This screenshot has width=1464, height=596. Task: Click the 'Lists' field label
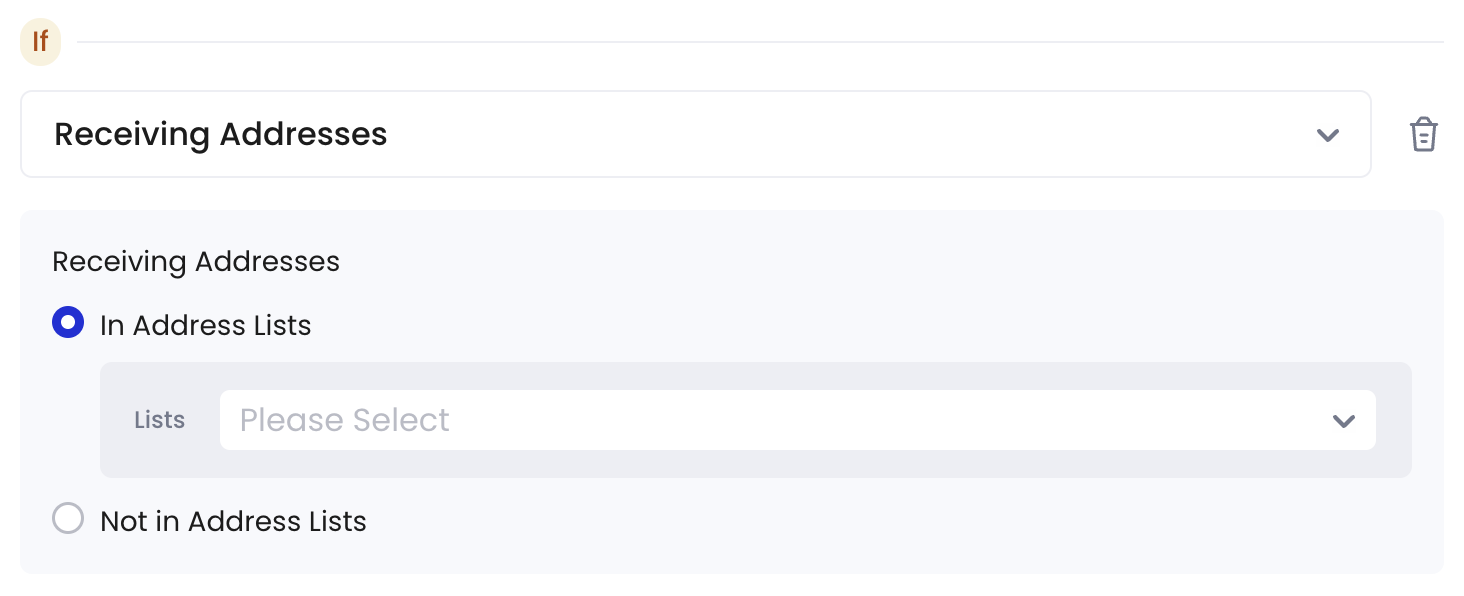[x=160, y=420]
